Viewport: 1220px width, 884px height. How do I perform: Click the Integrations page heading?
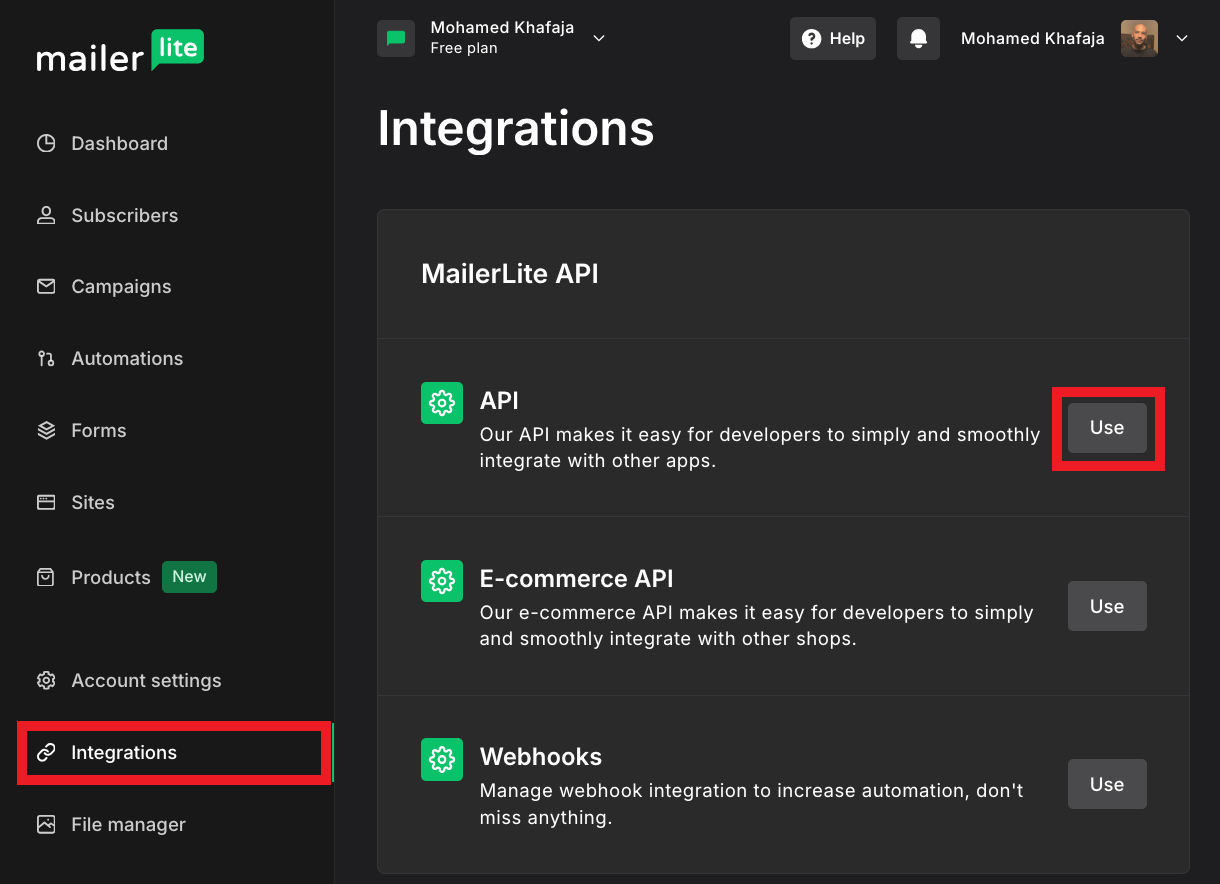point(516,128)
